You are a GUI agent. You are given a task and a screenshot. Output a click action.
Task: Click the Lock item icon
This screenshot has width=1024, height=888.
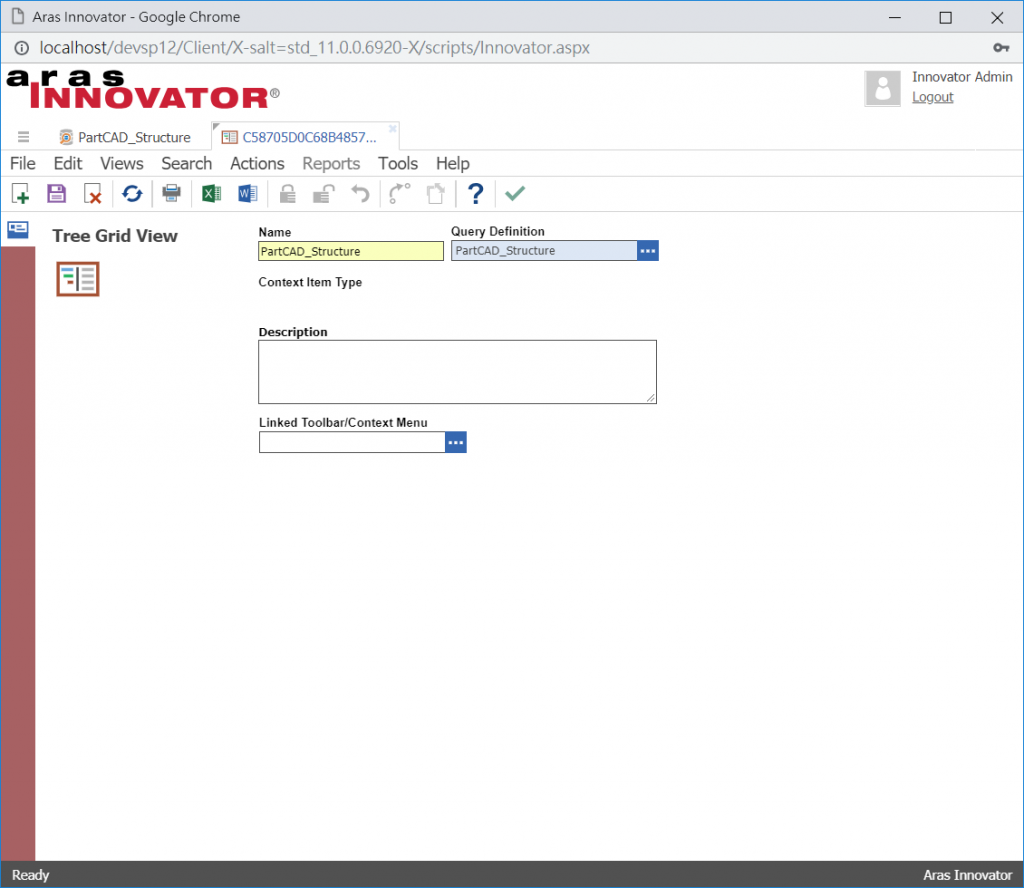(287, 194)
